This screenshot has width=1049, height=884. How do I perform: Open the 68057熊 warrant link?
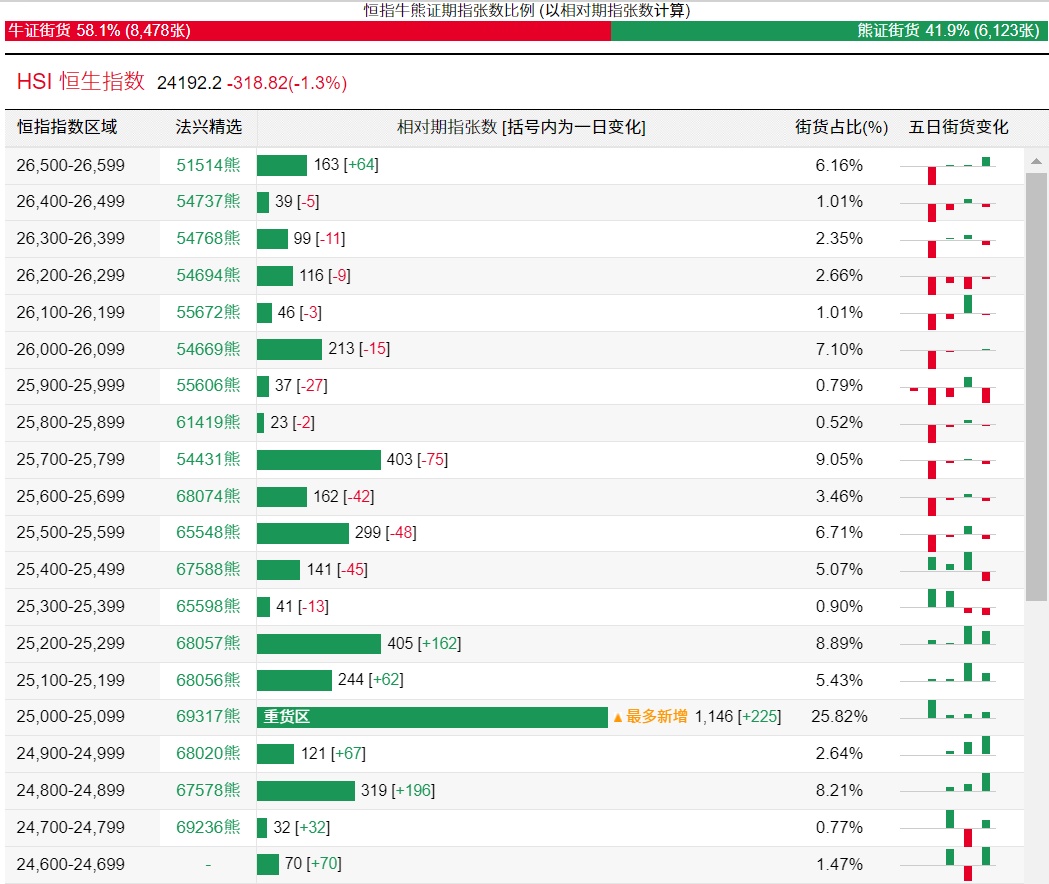[x=208, y=643]
